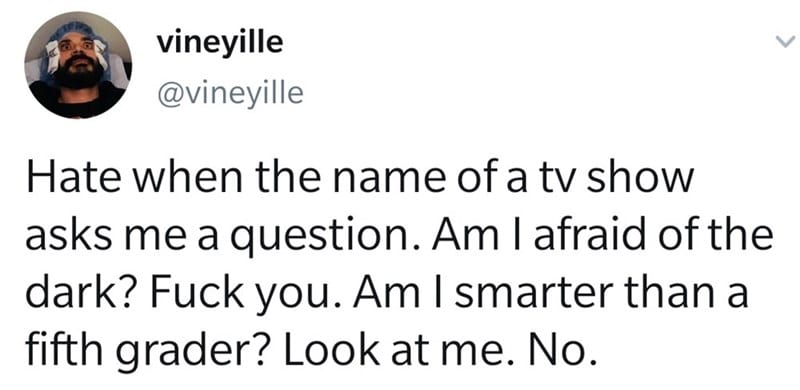
Task: Click vineyille's round profile avatar
Action: pos(78,65)
